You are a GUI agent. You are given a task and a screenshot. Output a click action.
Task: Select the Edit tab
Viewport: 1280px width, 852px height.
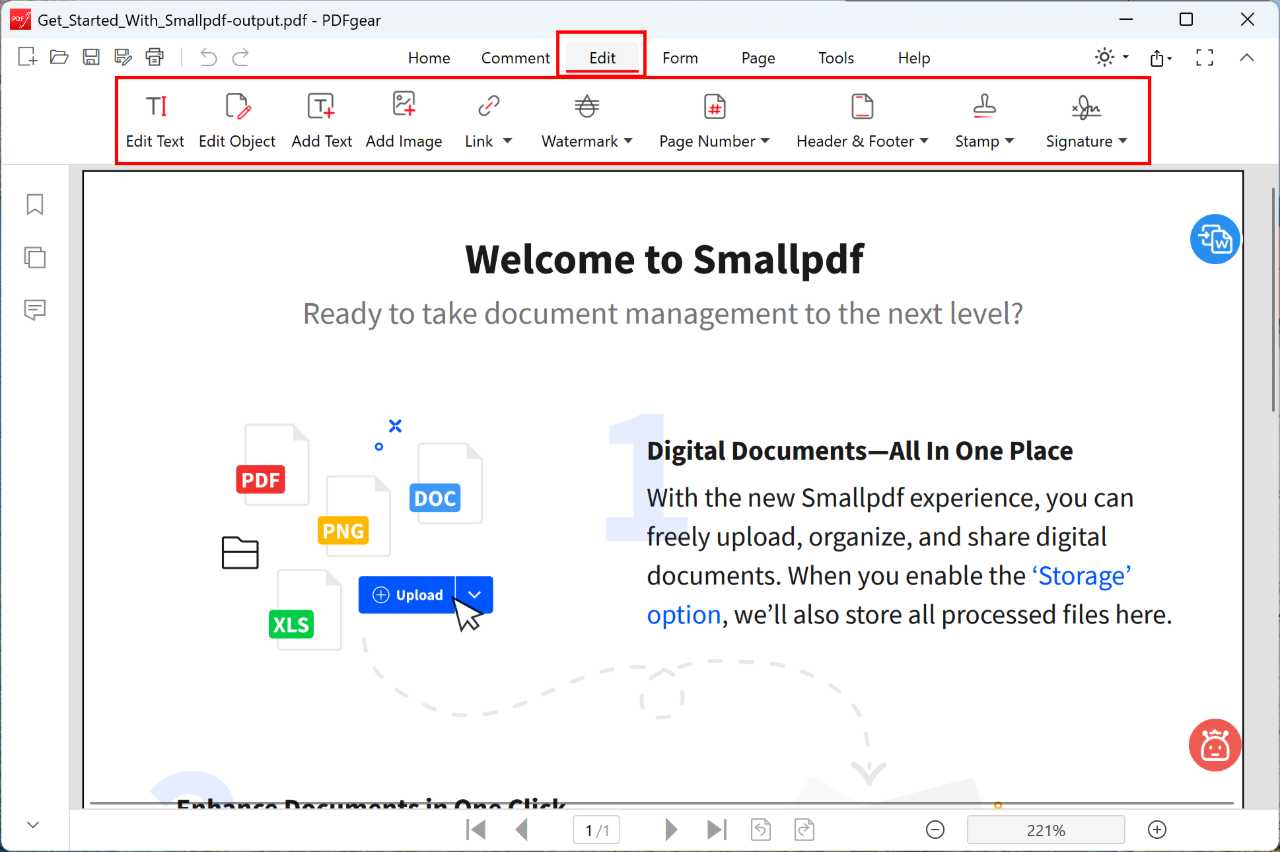pyautogui.click(x=602, y=58)
